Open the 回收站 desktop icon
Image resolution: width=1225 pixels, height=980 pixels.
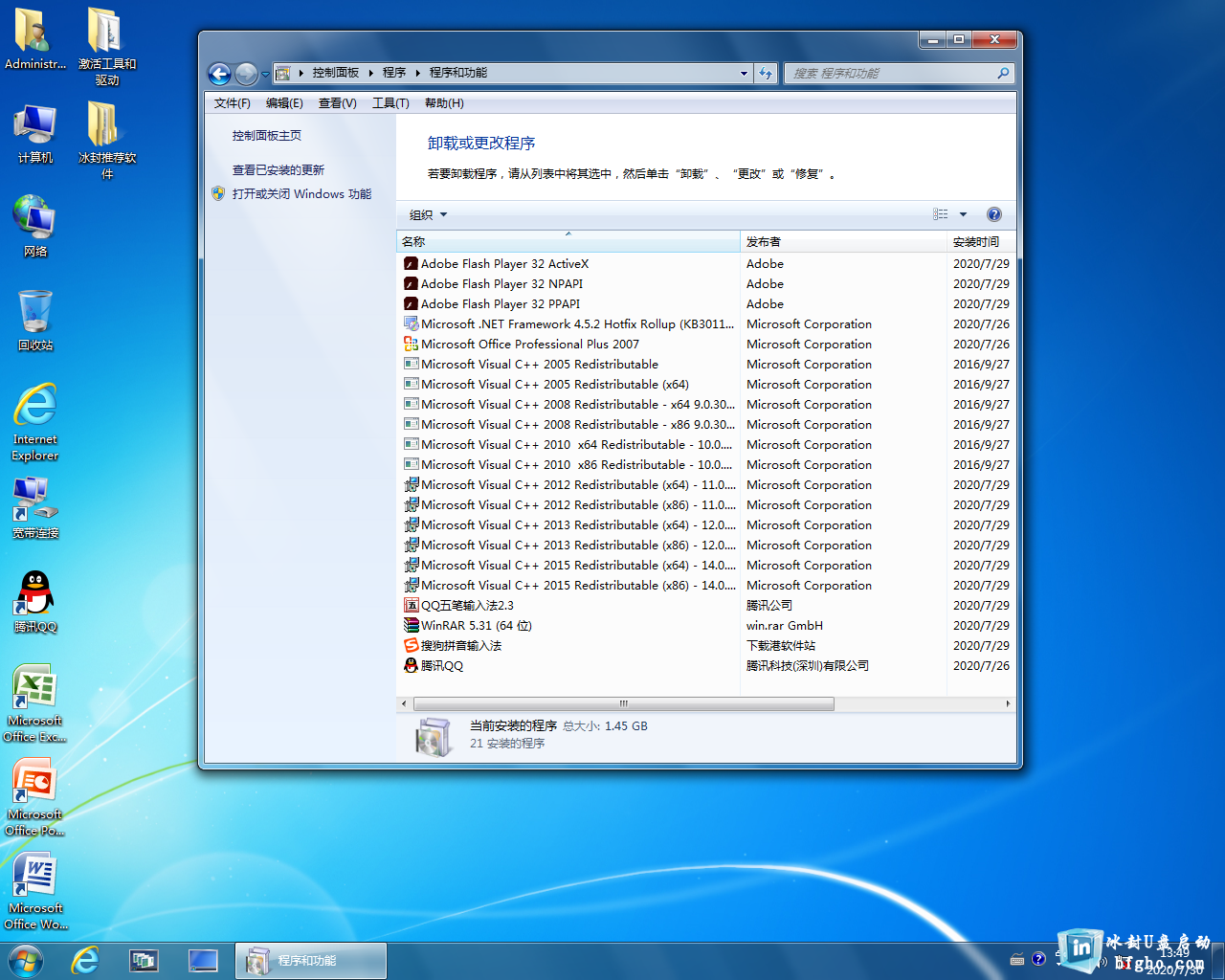click(x=35, y=321)
